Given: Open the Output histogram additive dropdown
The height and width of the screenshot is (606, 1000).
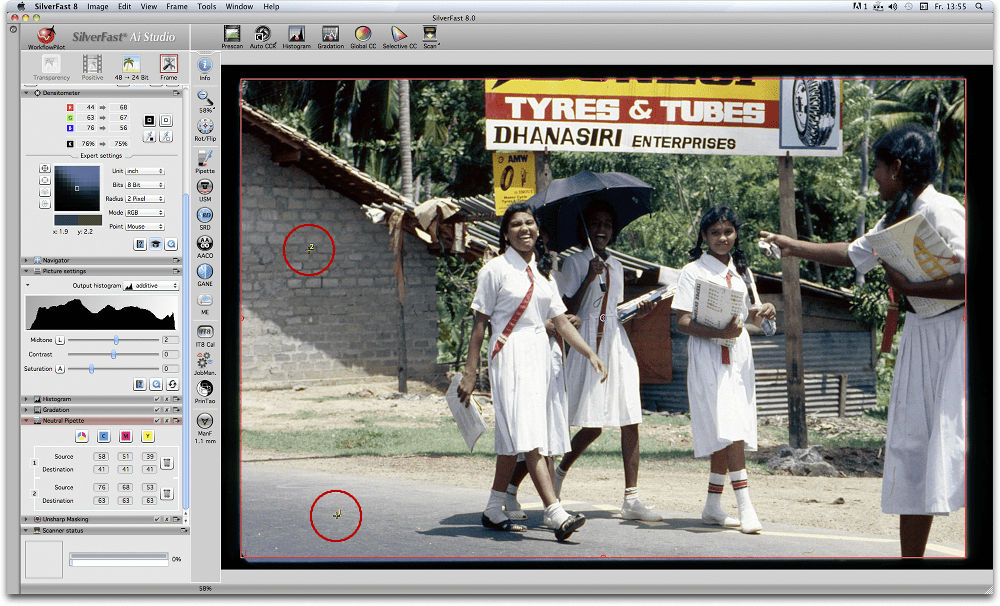Looking at the screenshot, I should tap(151, 286).
